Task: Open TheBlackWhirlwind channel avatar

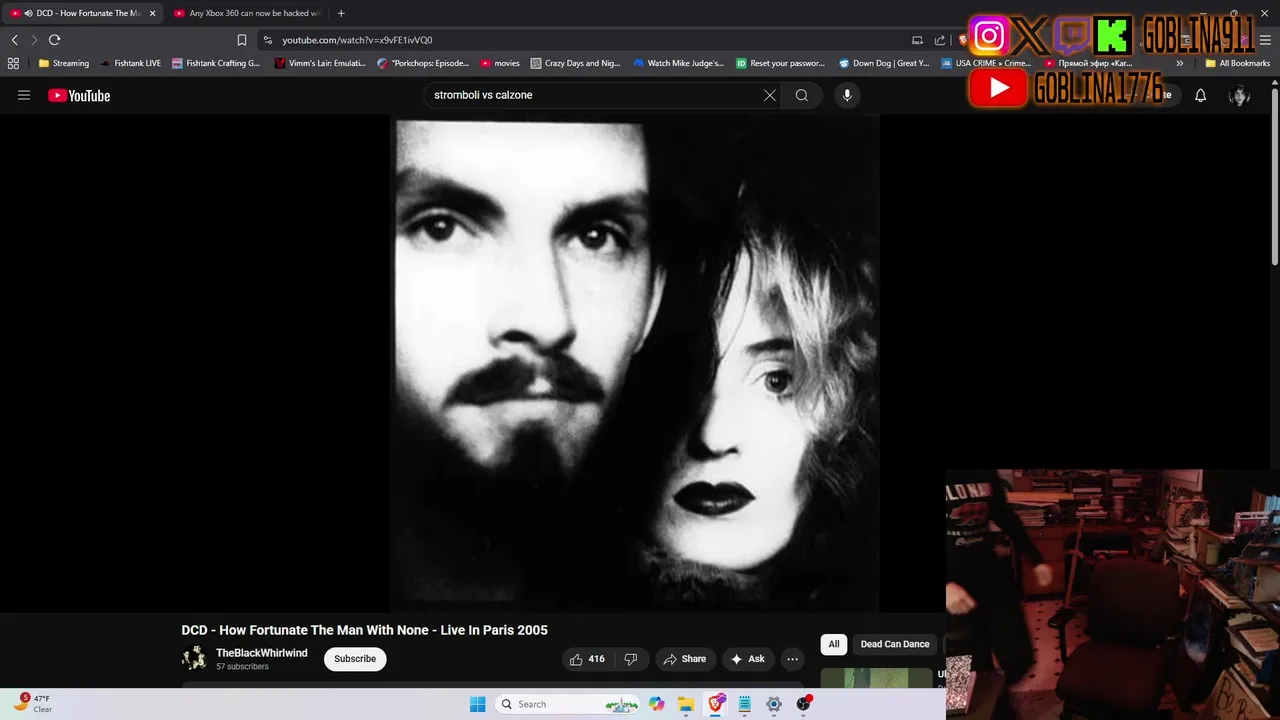Action: point(194,658)
